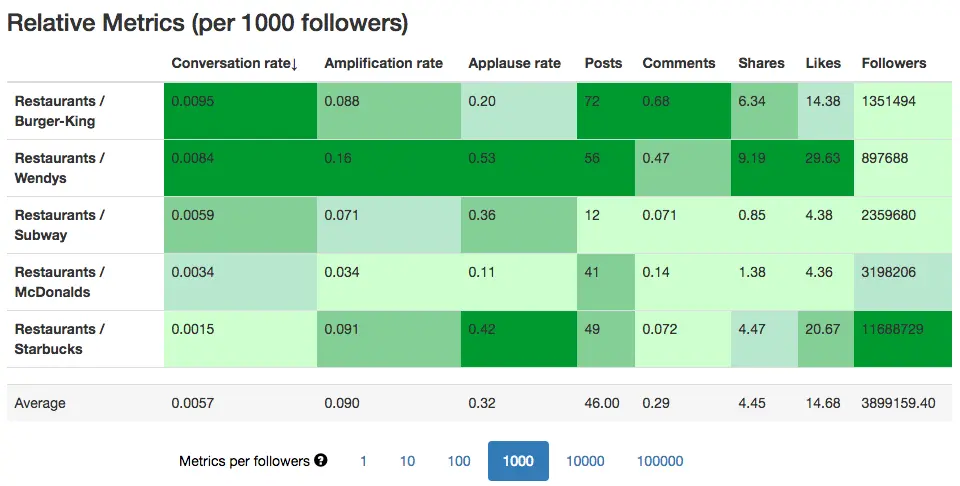
Task: Click the Restaurants / Subway row label
Action: pos(60,225)
